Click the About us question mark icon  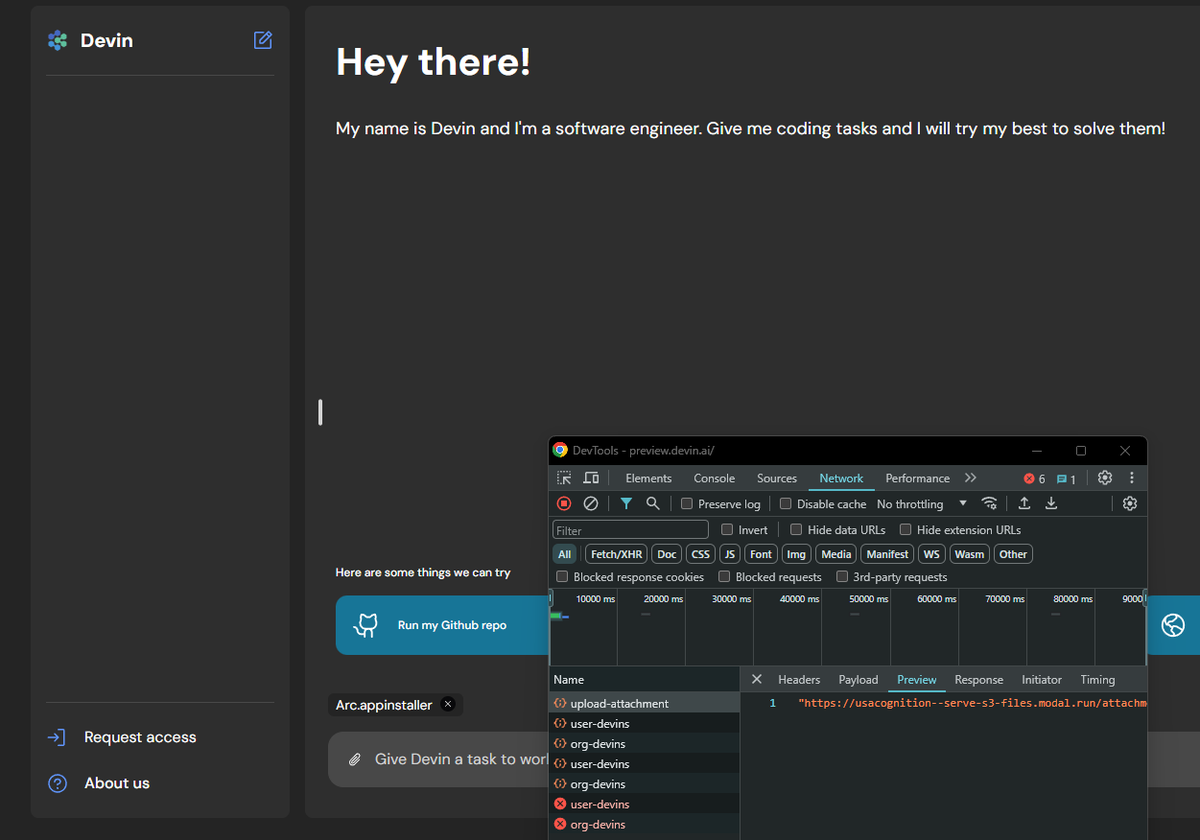tap(57, 783)
